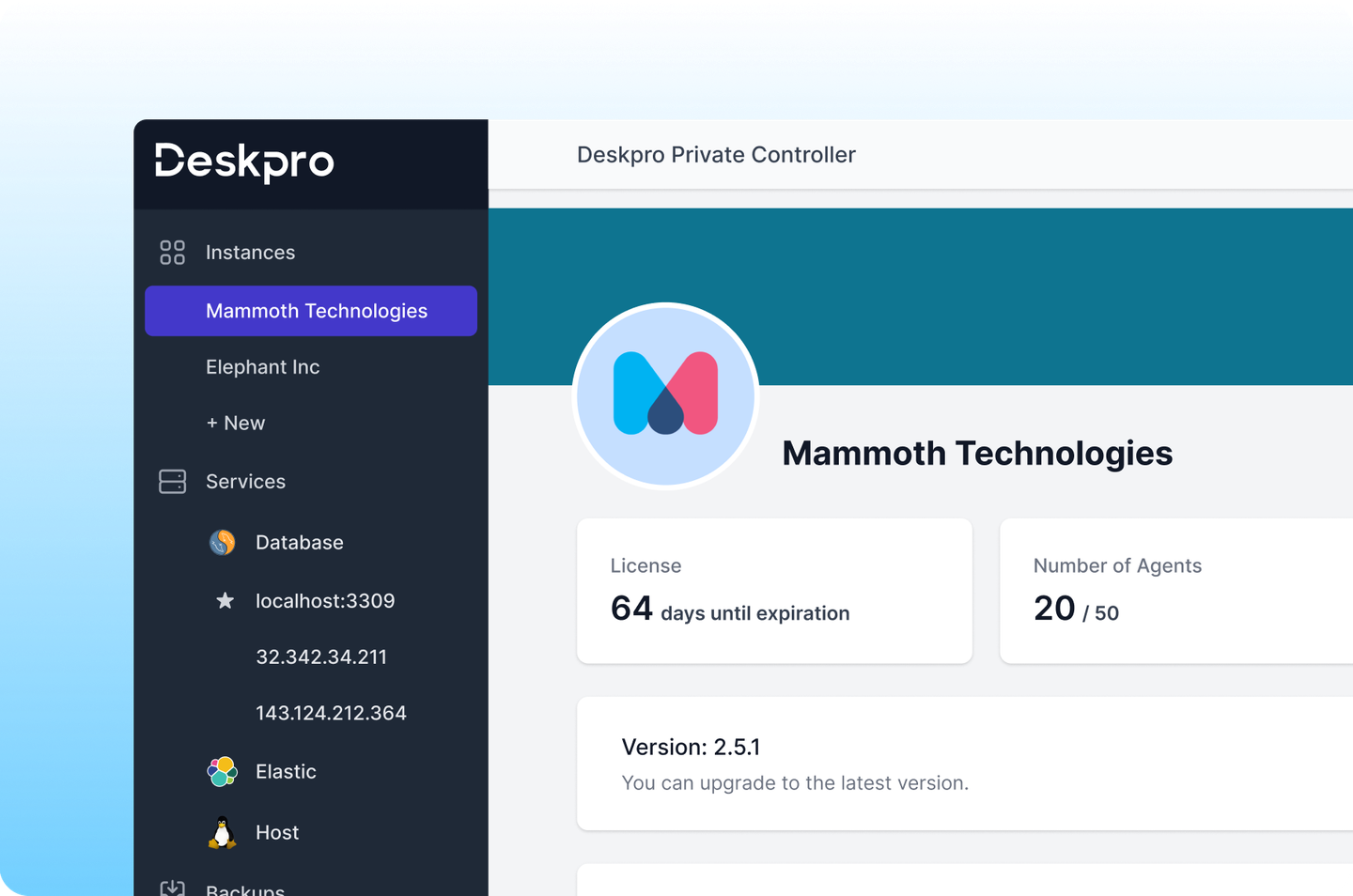This screenshot has height=896, width=1353.
Task: Click the License label in its card
Action: coord(645,565)
